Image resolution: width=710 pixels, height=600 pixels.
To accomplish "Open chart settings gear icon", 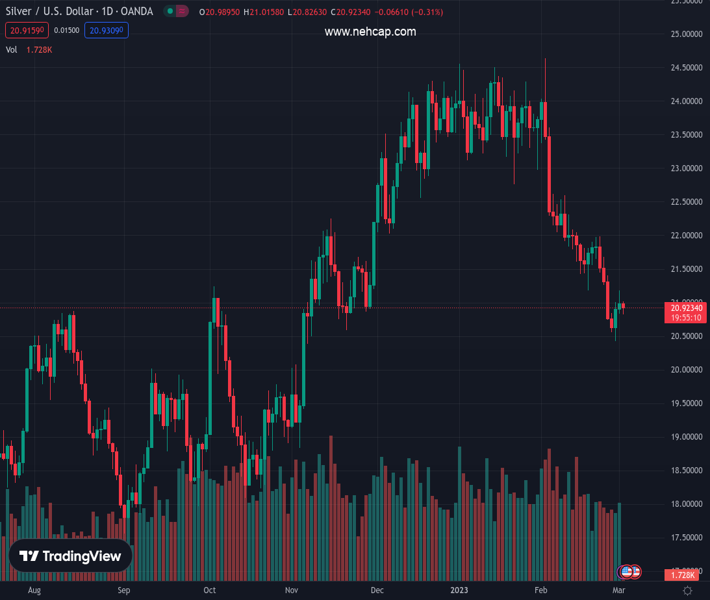I will 687,591.
